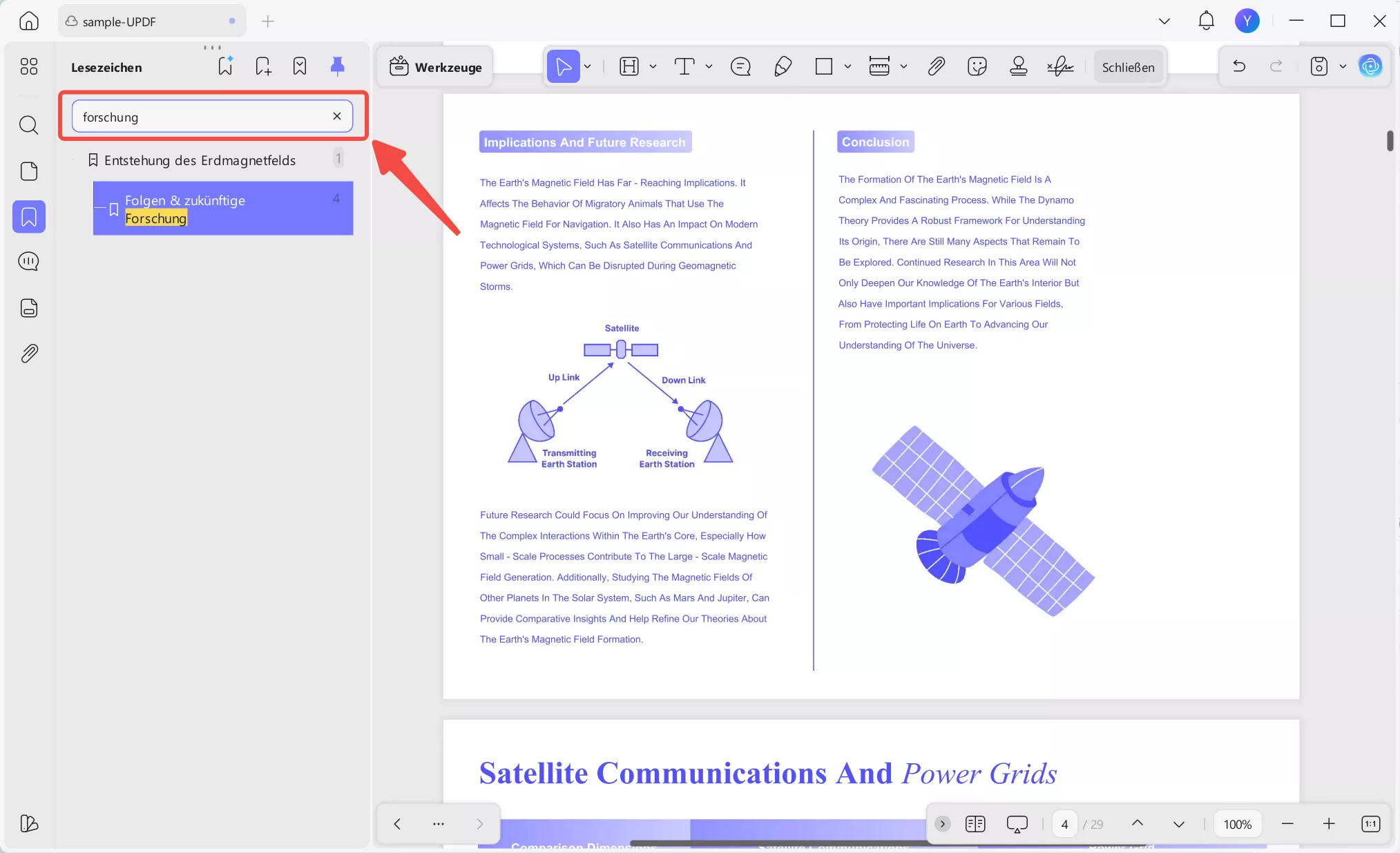The height and width of the screenshot is (853, 1400).
Task: Open the Werkzeuge tools button
Action: (x=435, y=67)
